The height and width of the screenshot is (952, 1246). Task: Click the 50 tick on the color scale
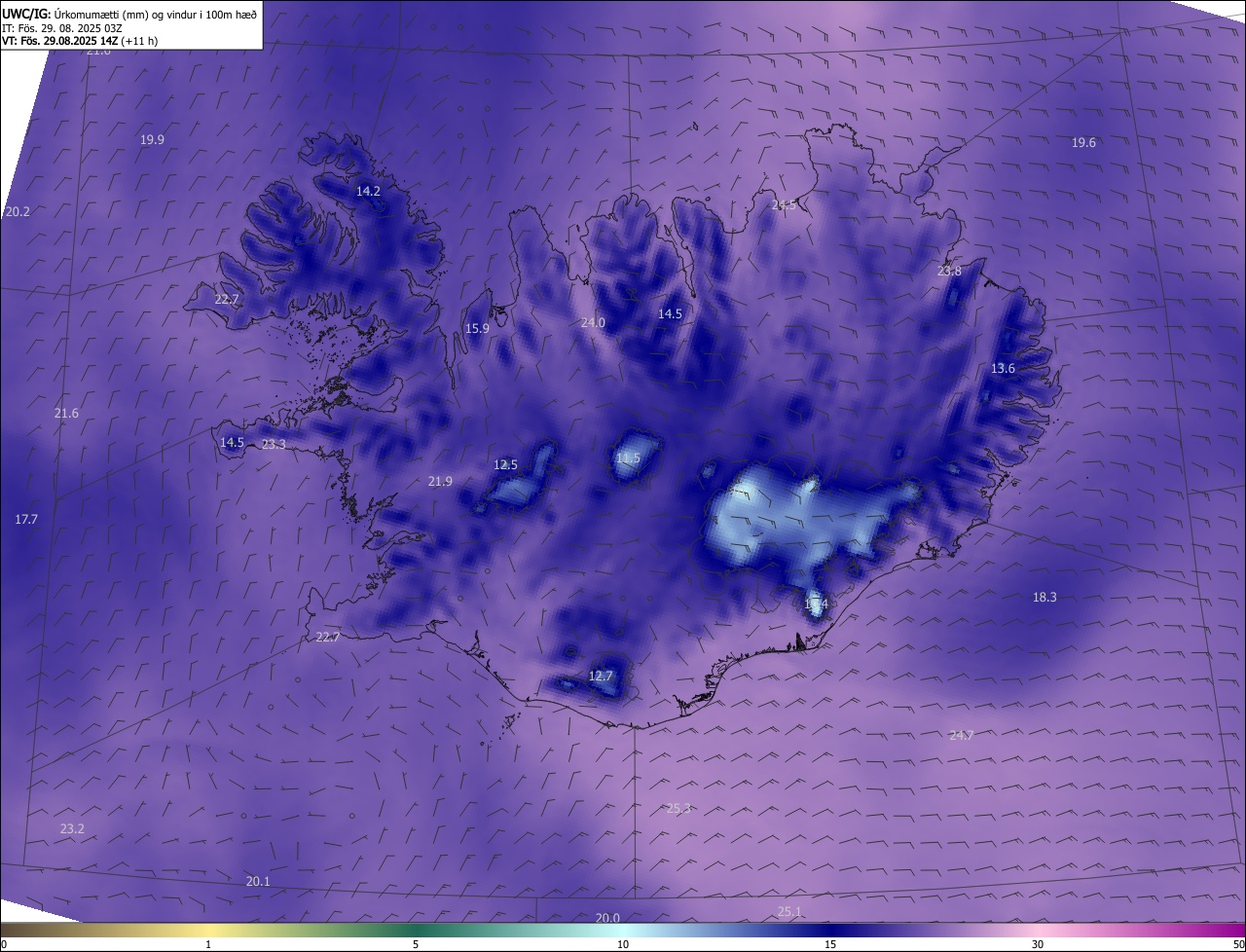(1238, 944)
